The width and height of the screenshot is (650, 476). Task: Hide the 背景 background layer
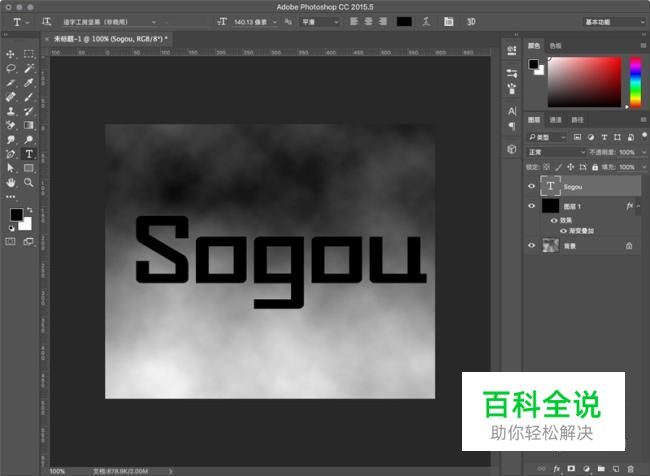point(531,245)
